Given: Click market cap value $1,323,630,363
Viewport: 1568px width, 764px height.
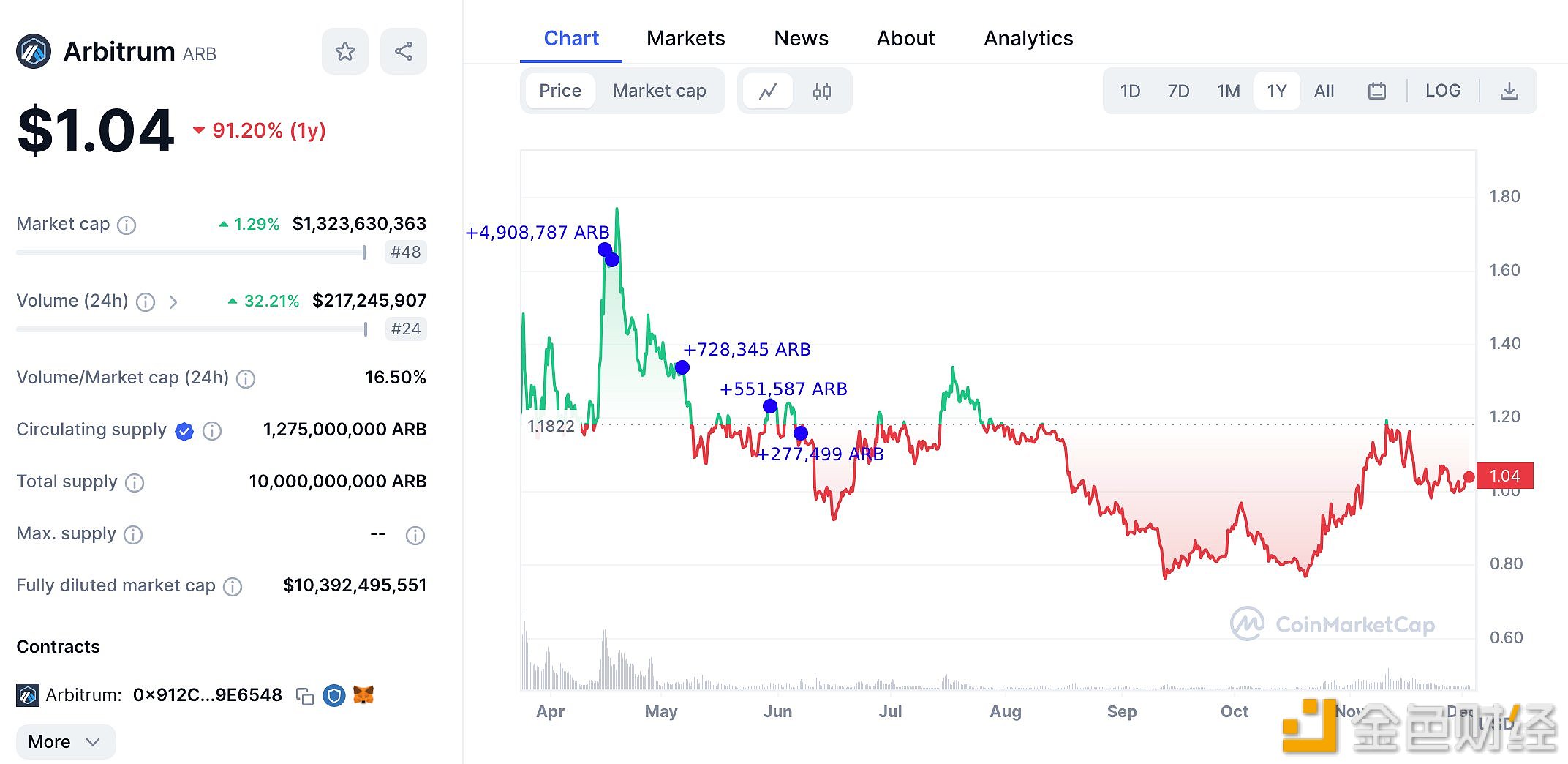Looking at the screenshot, I should point(359,224).
